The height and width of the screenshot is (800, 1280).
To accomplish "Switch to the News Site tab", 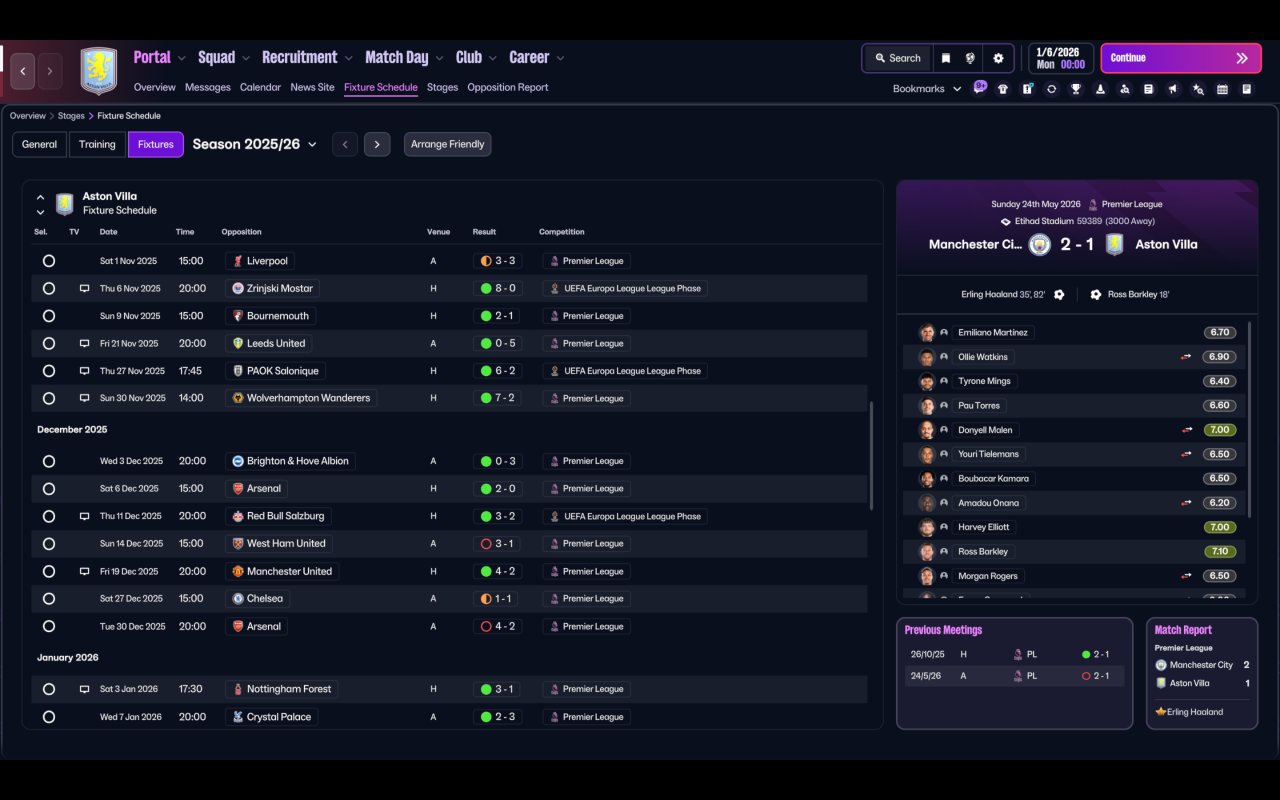I will [x=312, y=87].
